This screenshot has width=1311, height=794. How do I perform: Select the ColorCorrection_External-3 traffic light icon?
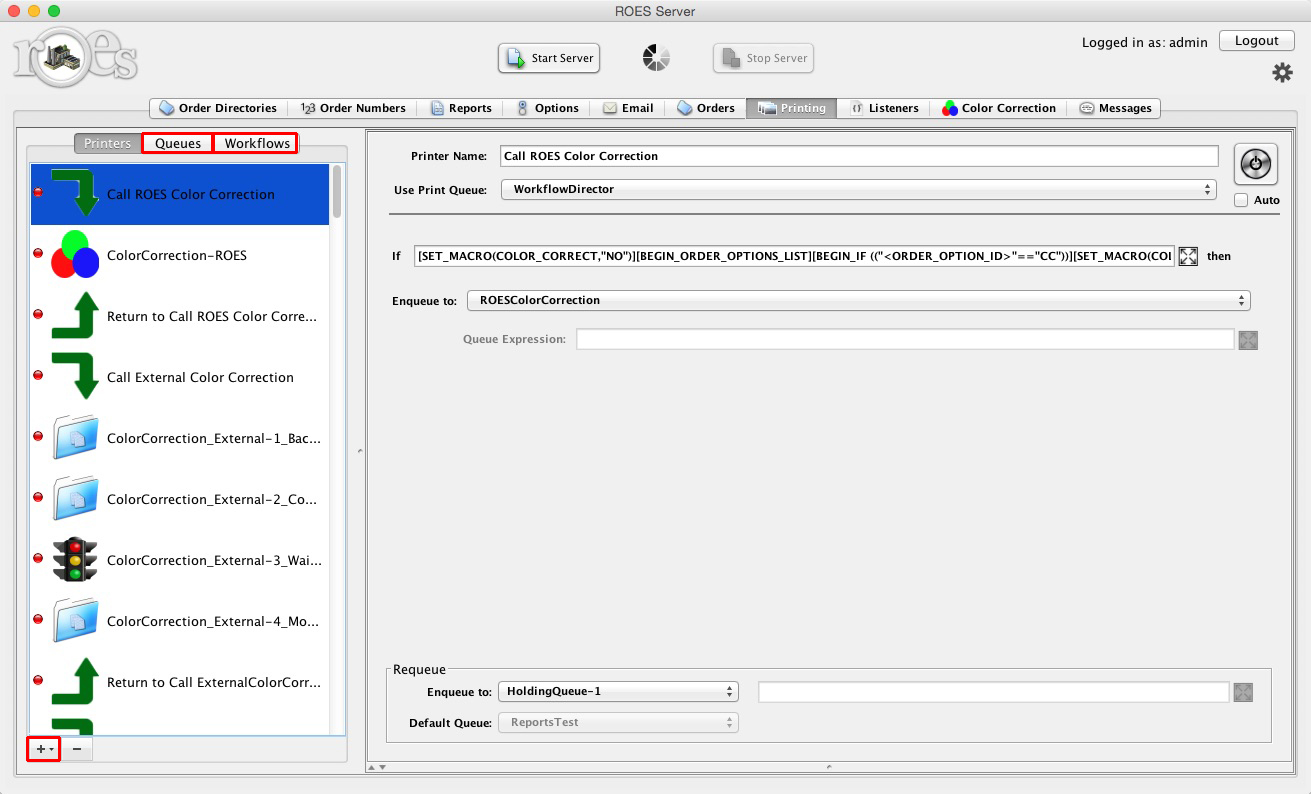pyautogui.click(x=75, y=560)
